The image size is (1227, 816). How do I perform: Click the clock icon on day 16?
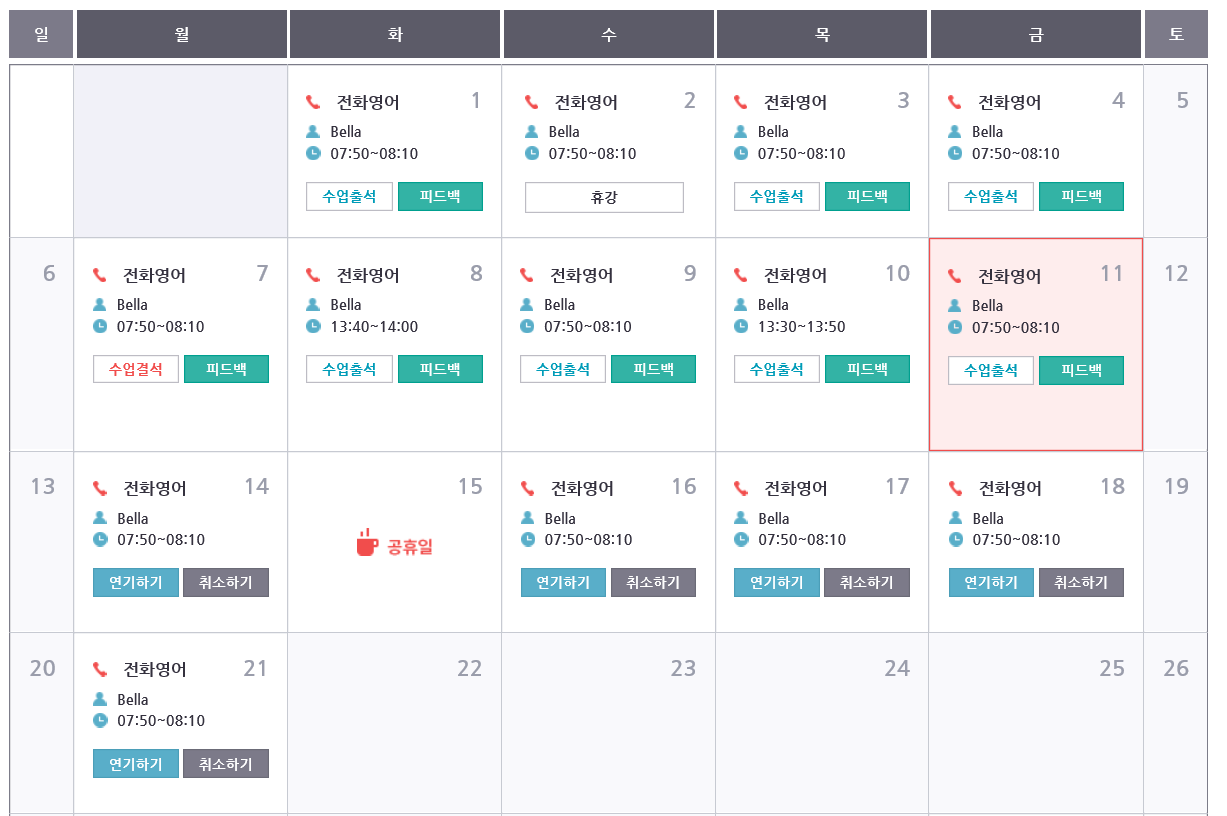click(x=528, y=539)
